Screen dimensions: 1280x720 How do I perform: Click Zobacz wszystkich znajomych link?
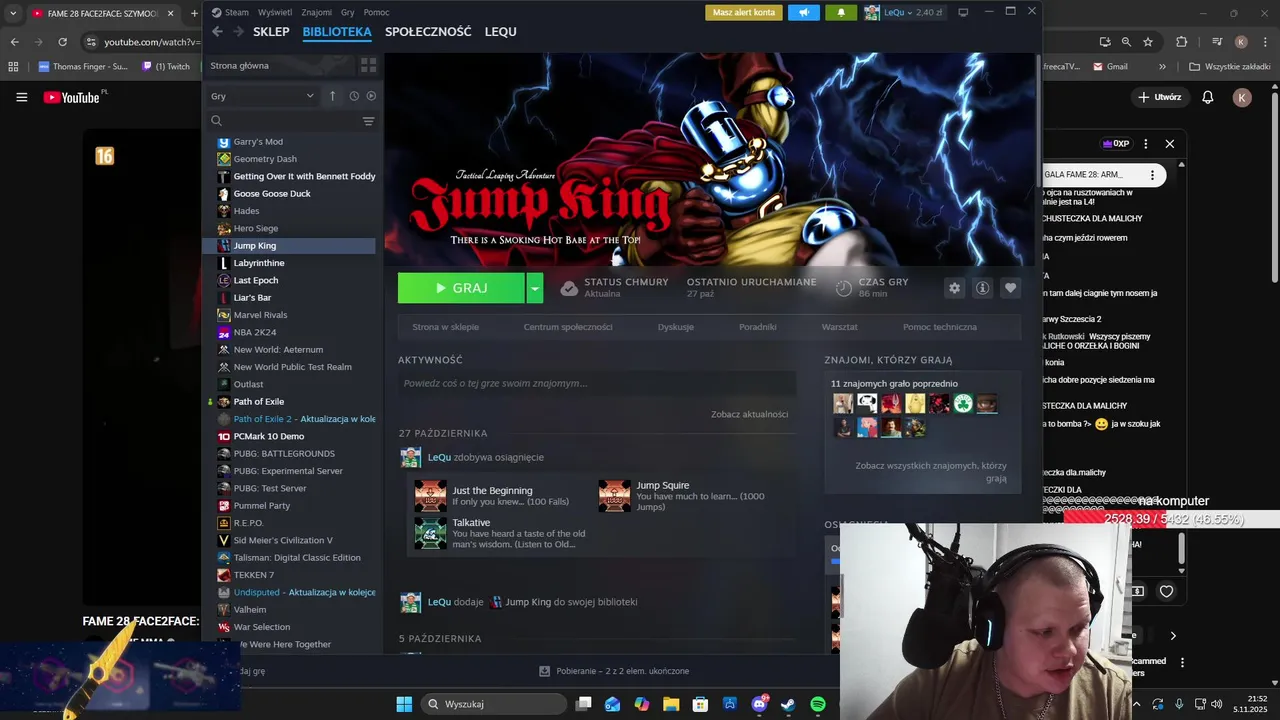pyautogui.click(x=931, y=472)
